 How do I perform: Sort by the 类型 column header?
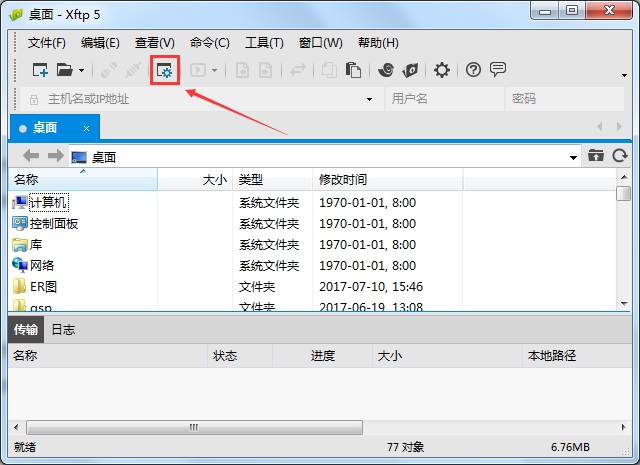click(273, 180)
